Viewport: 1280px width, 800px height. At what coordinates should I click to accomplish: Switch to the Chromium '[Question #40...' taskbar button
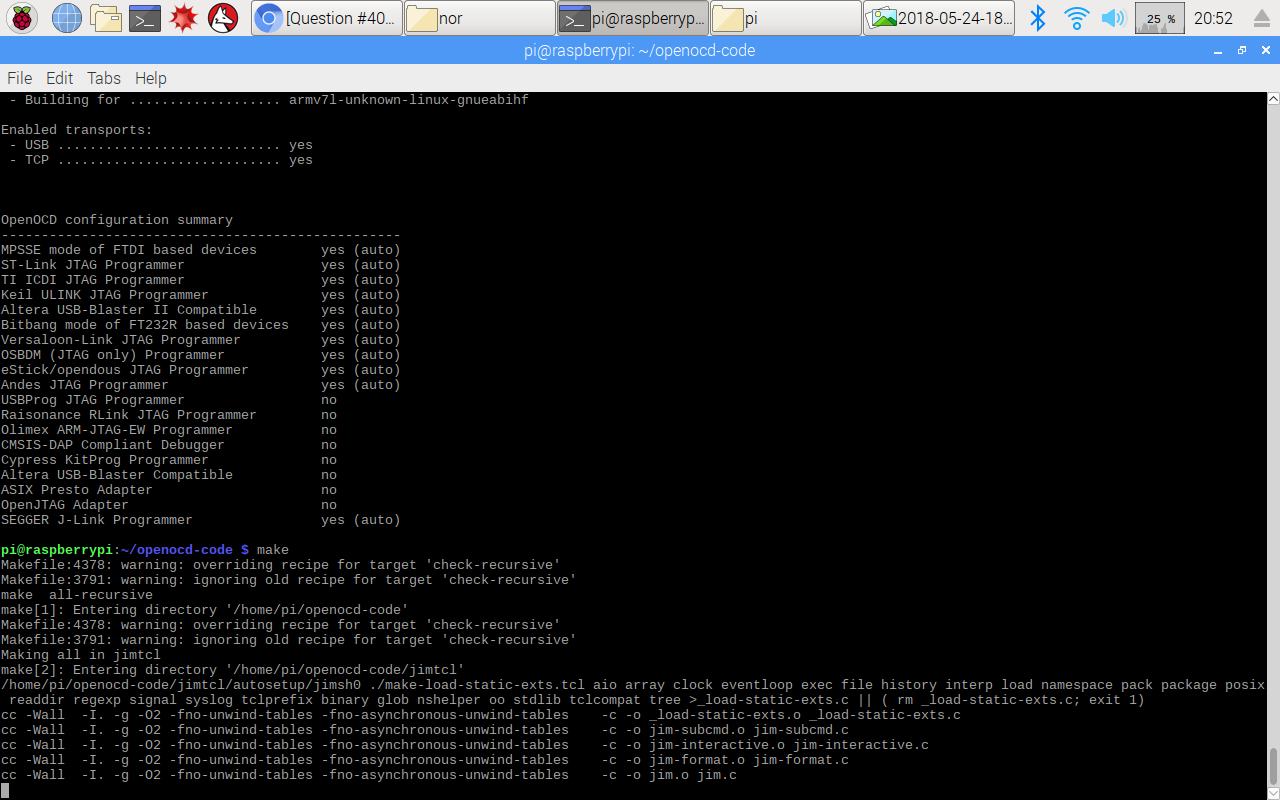327,18
